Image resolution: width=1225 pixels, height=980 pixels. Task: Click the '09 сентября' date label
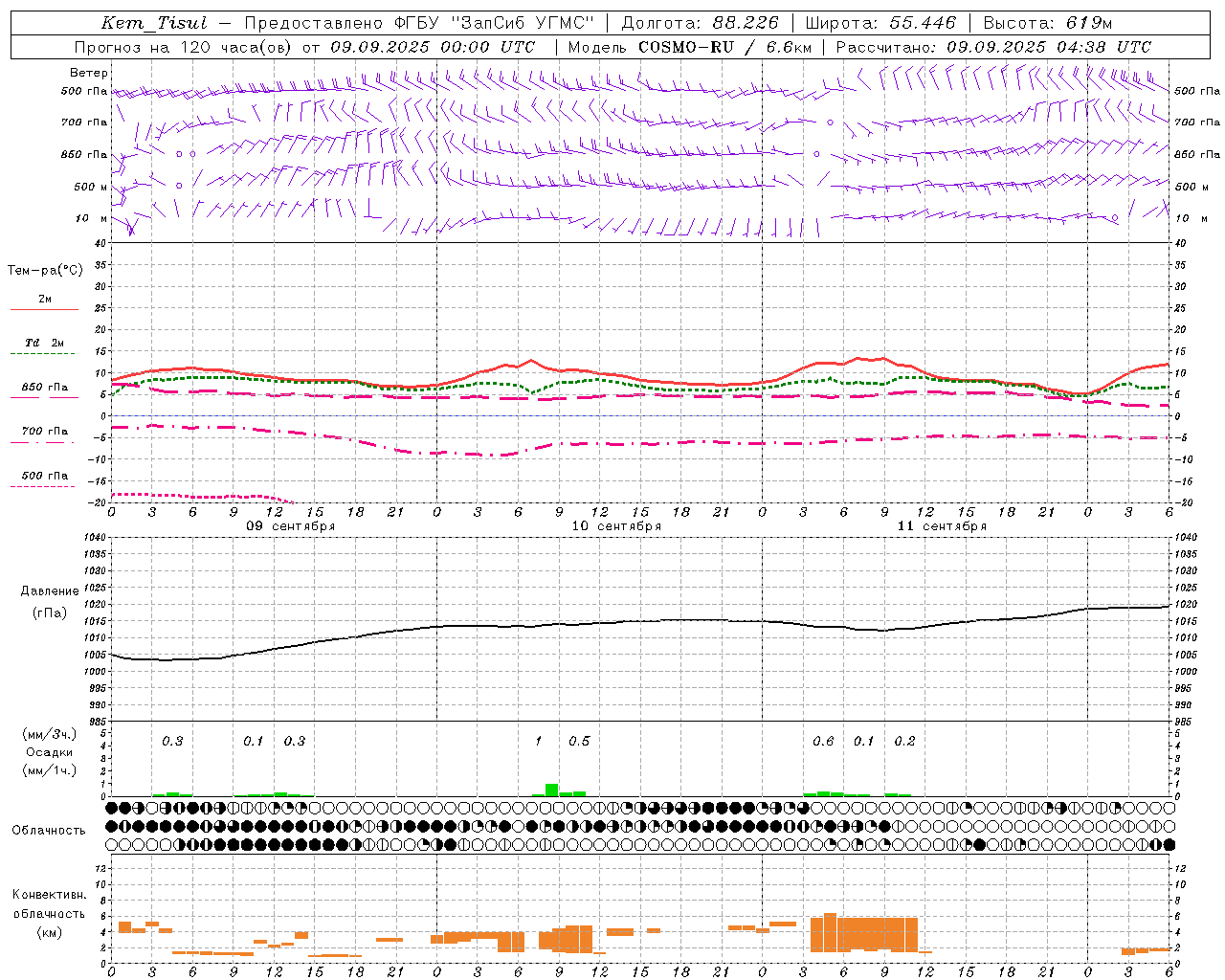pos(291,526)
